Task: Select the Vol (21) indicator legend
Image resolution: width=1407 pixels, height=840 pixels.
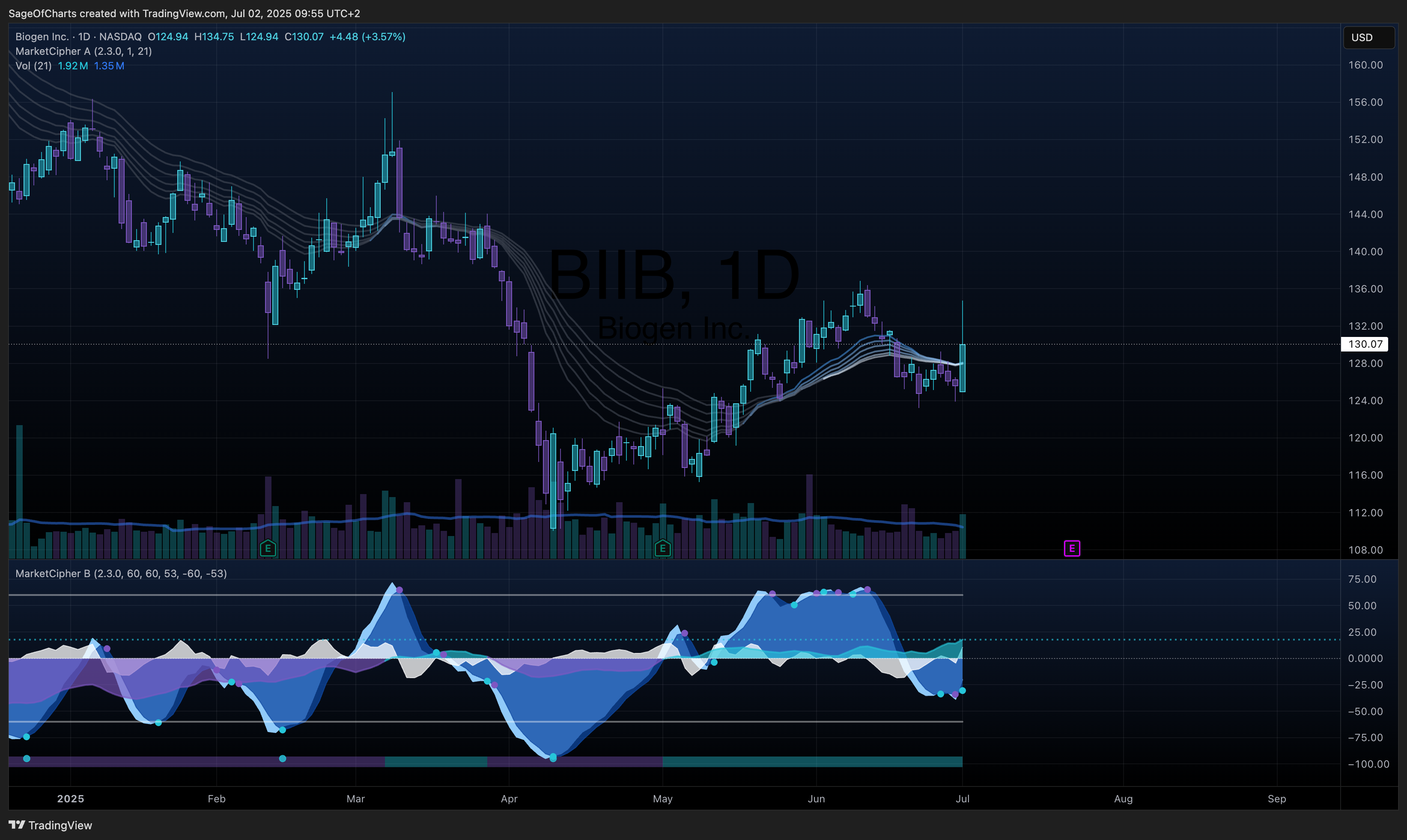Action: [33, 66]
